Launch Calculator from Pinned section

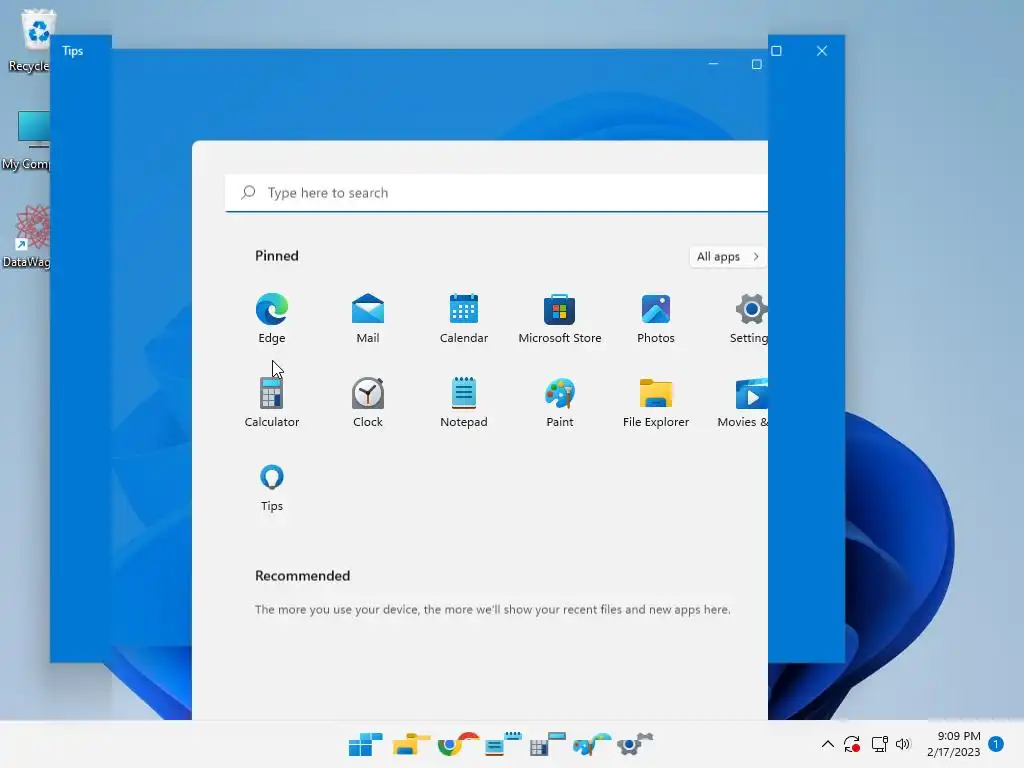tap(272, 402)
